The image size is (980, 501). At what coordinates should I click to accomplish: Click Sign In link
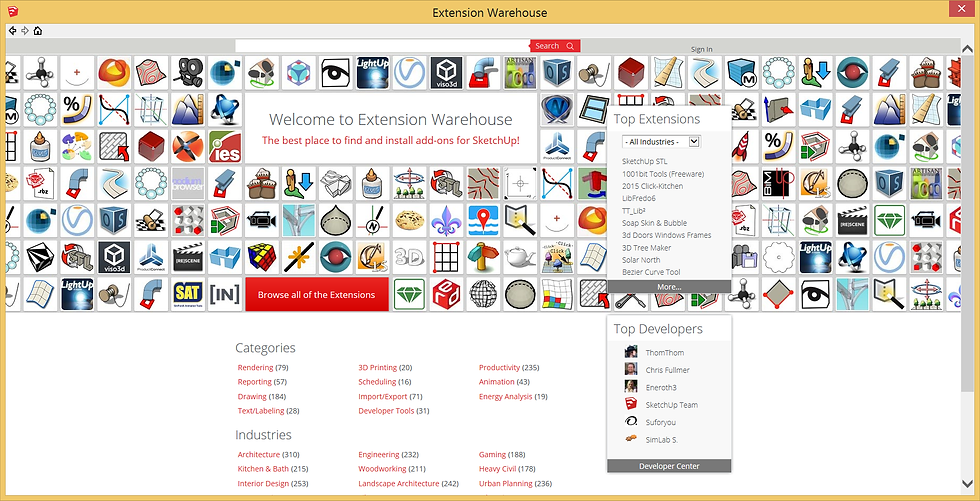(x=701, y=49)
